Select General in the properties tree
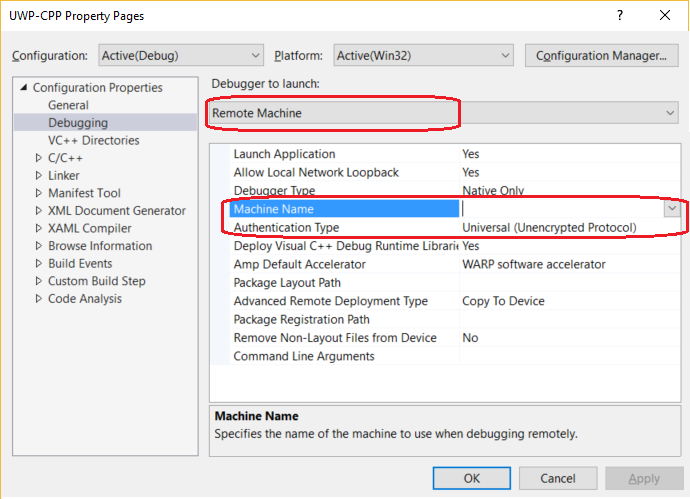This screenshot has width=690, height=499. pos(68,105)
